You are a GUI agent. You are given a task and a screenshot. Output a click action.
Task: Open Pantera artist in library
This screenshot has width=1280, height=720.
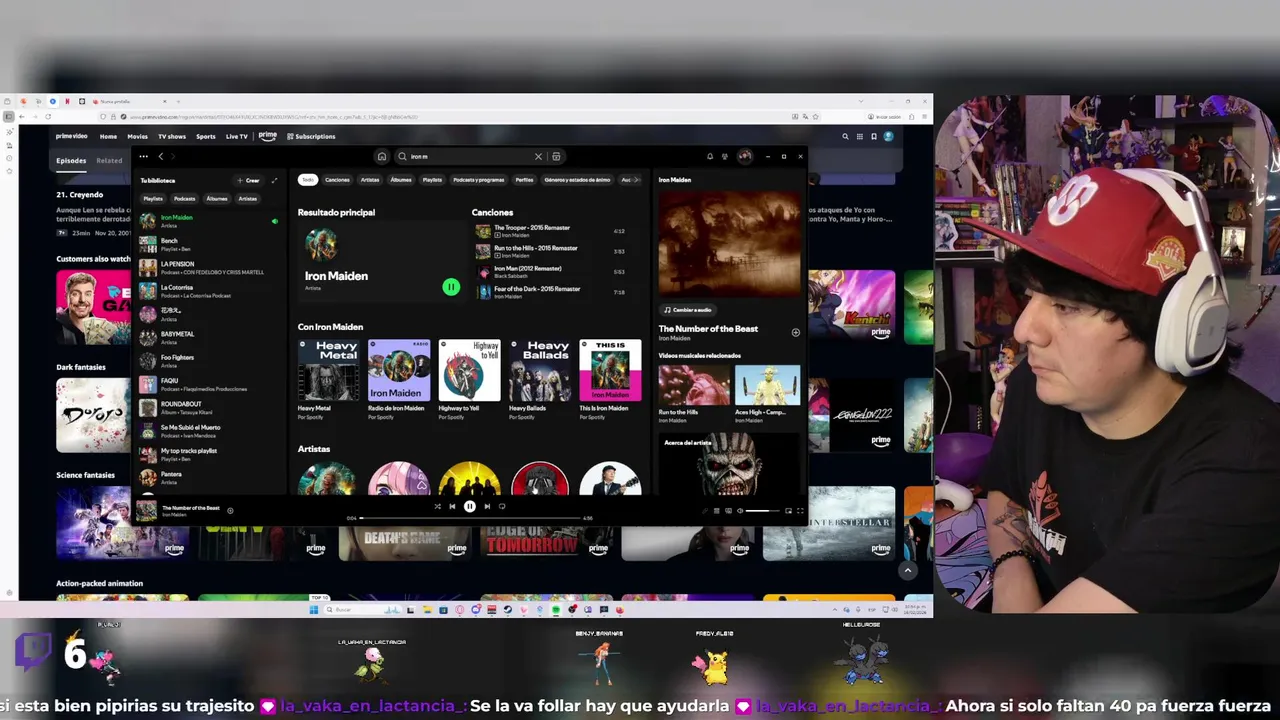pyautogui.click(x=208, y=477)
